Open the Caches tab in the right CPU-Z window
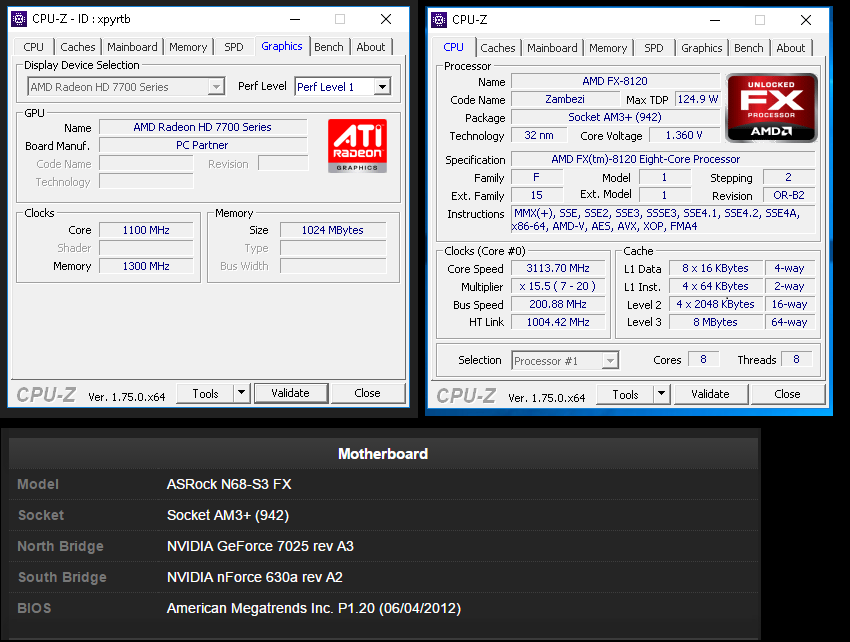The height and width of the screenshot is (642, 850). 498,48
